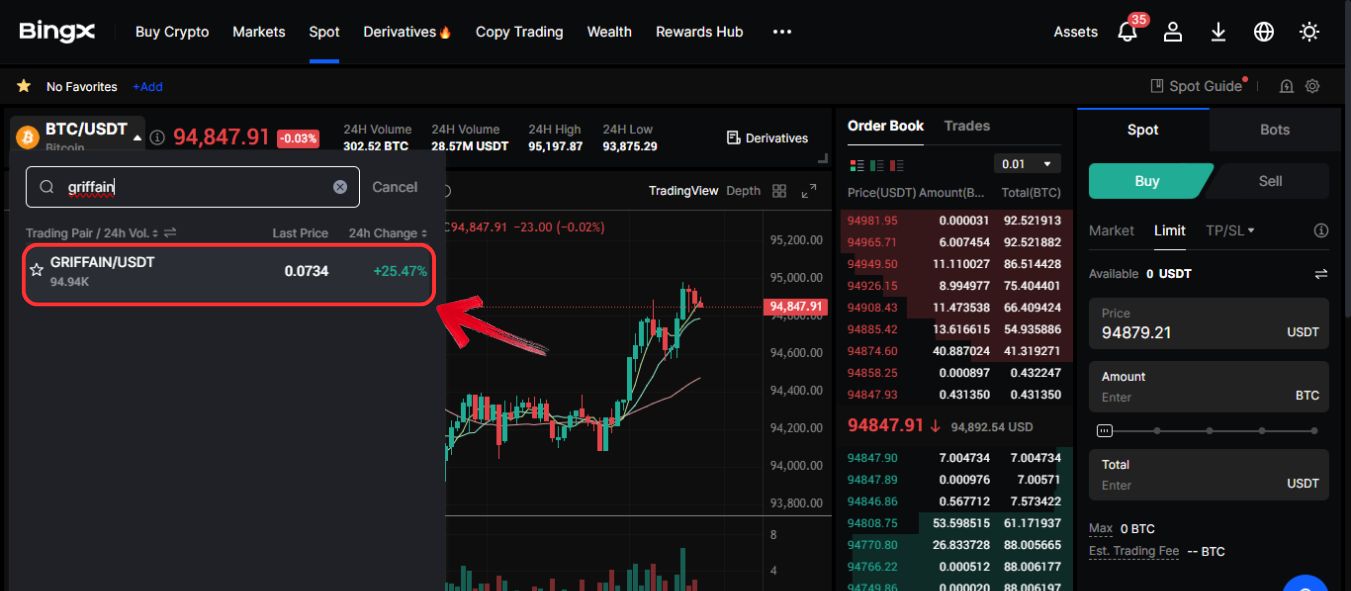Viewport: 1351px width, 591px height.
Task: Open spot settings gear icon
Action: (x=1313, y=86)
